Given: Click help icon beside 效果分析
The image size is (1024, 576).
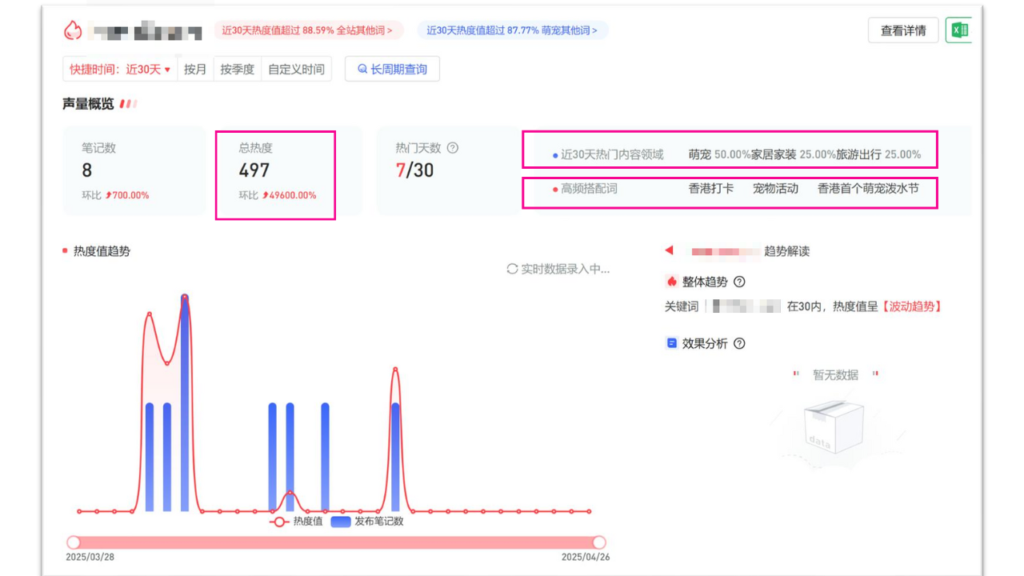Looking at the screenshot, I should [739, 344].
